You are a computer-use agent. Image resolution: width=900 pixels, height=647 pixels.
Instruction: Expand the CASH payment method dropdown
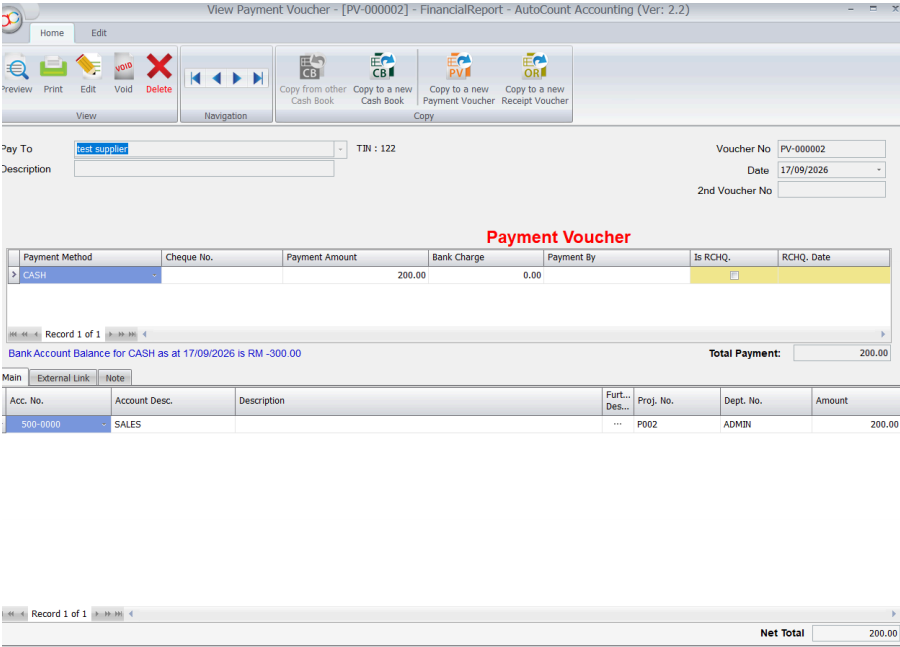(154, 276)
